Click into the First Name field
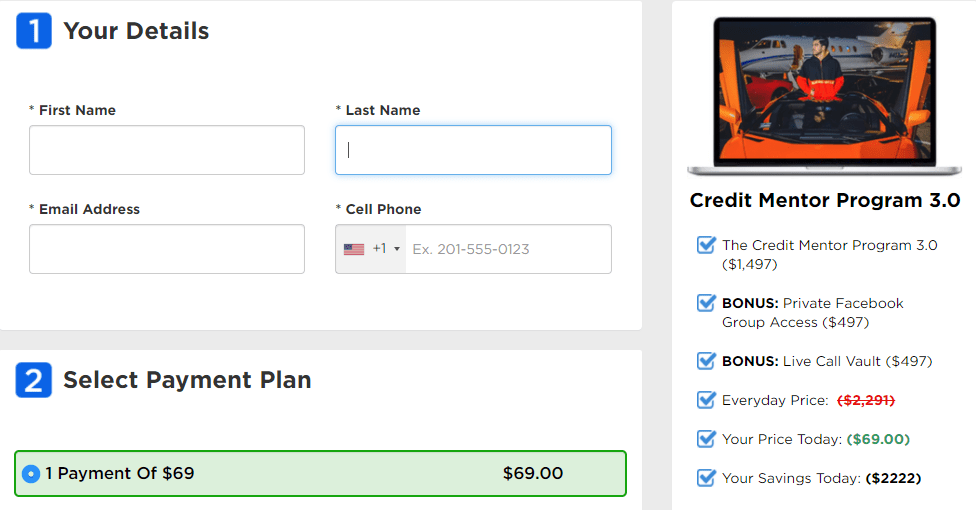The width and height of the screenshot is (976, 510). 167,150
